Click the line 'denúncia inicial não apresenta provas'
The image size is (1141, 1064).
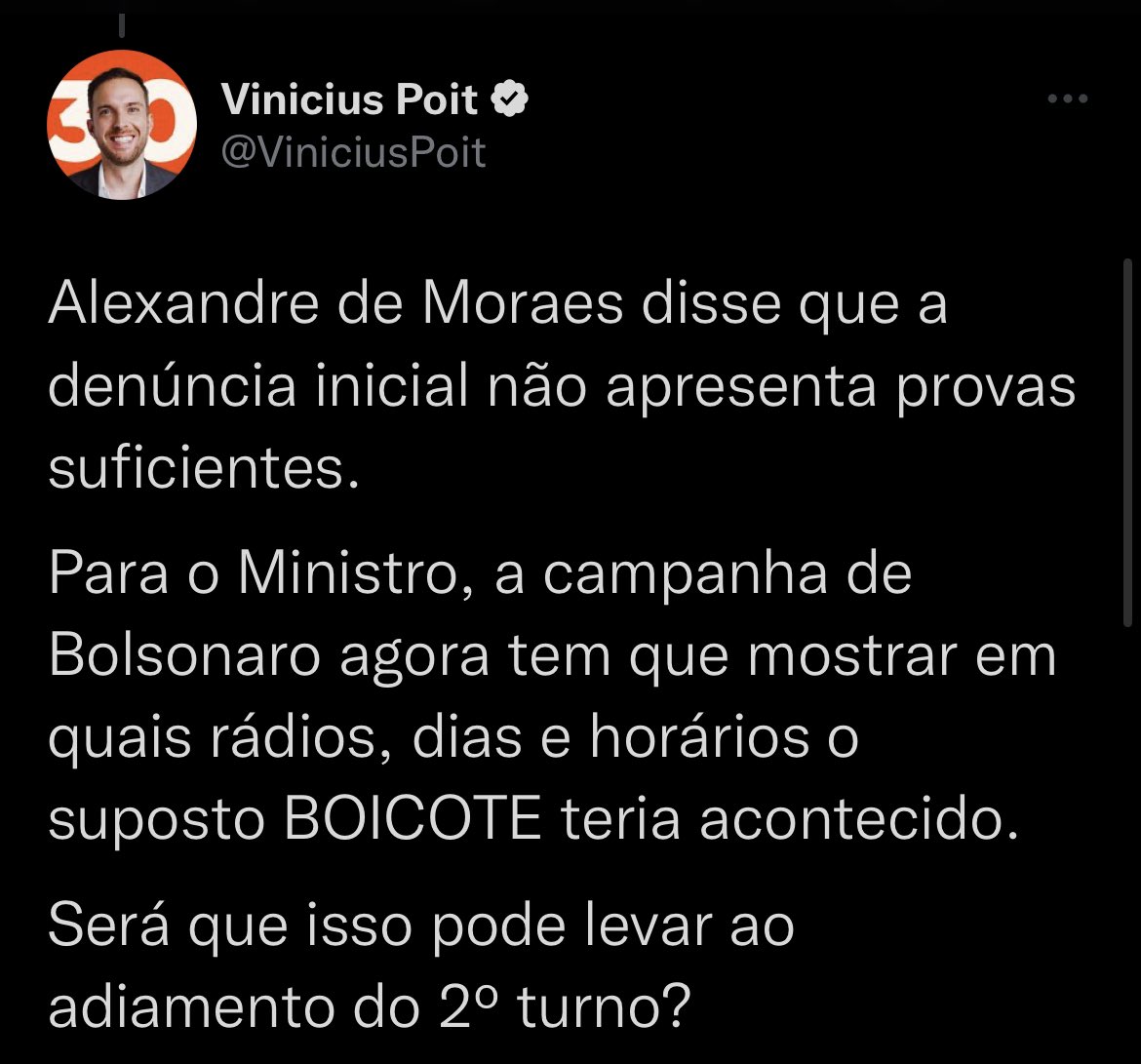(x=562, y=386)
